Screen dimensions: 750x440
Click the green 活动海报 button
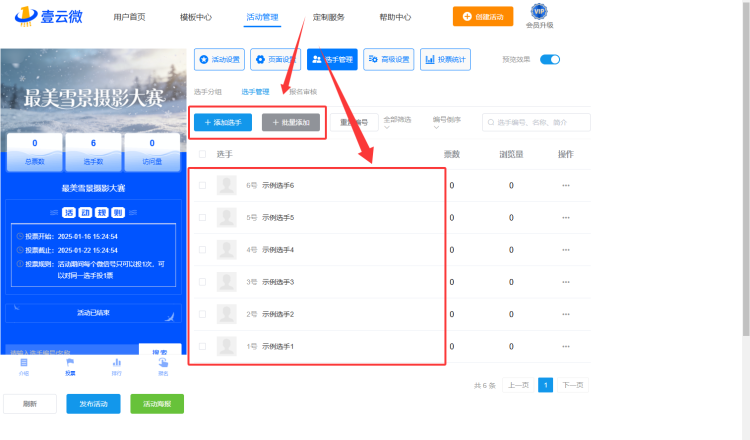157,404
